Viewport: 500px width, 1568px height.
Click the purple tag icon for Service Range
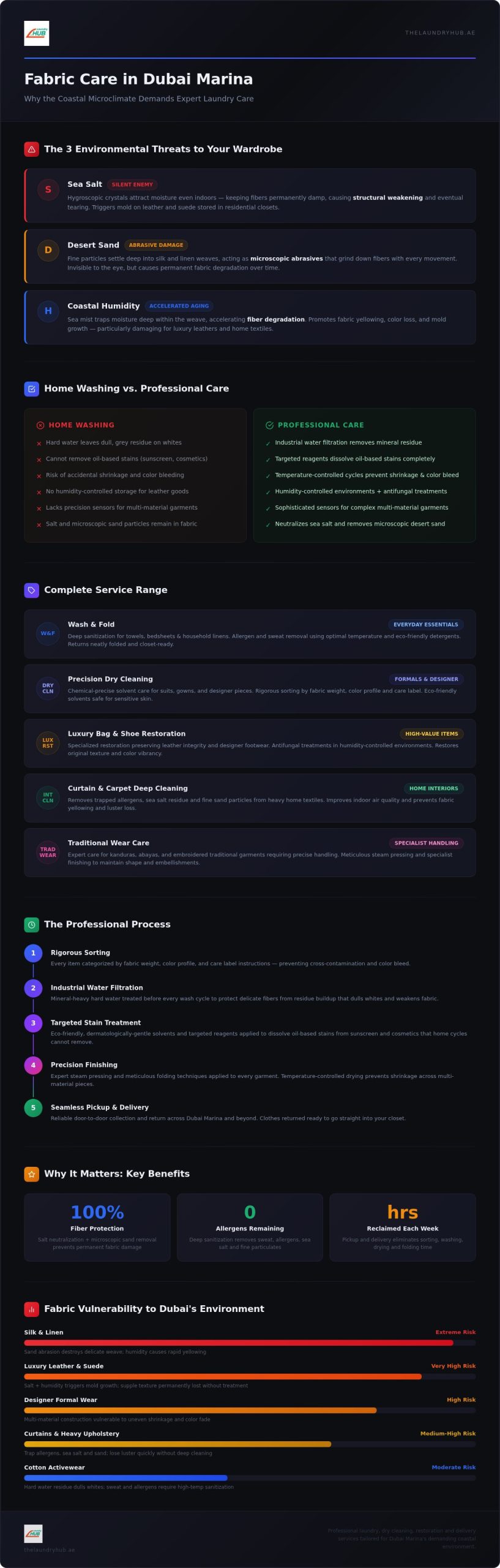[x=32, y=590]
